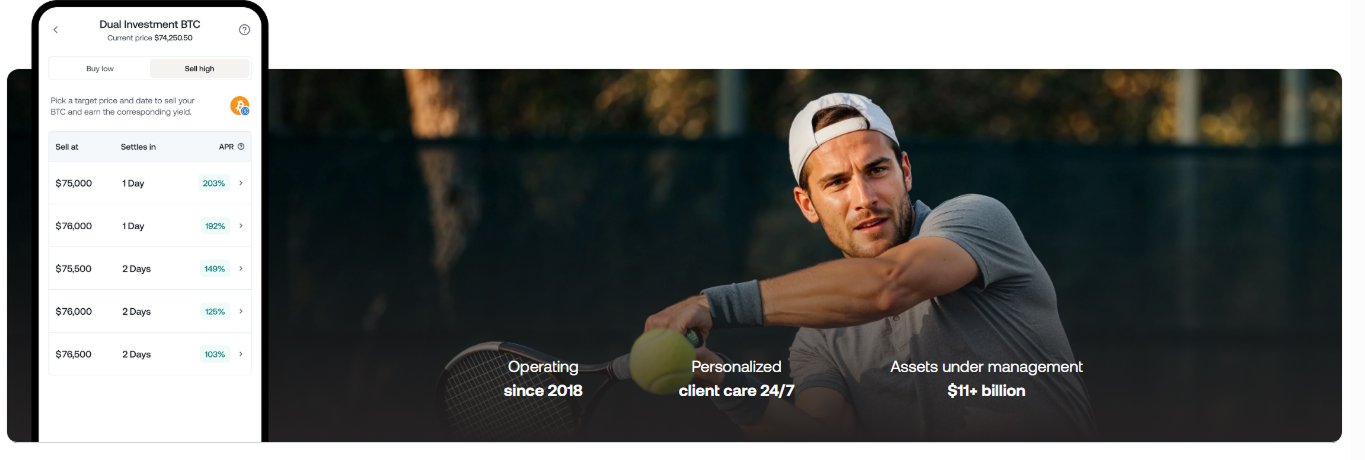Click the Assets under management text
This screenshot has height=460, width=1365.
pos(986,367)
